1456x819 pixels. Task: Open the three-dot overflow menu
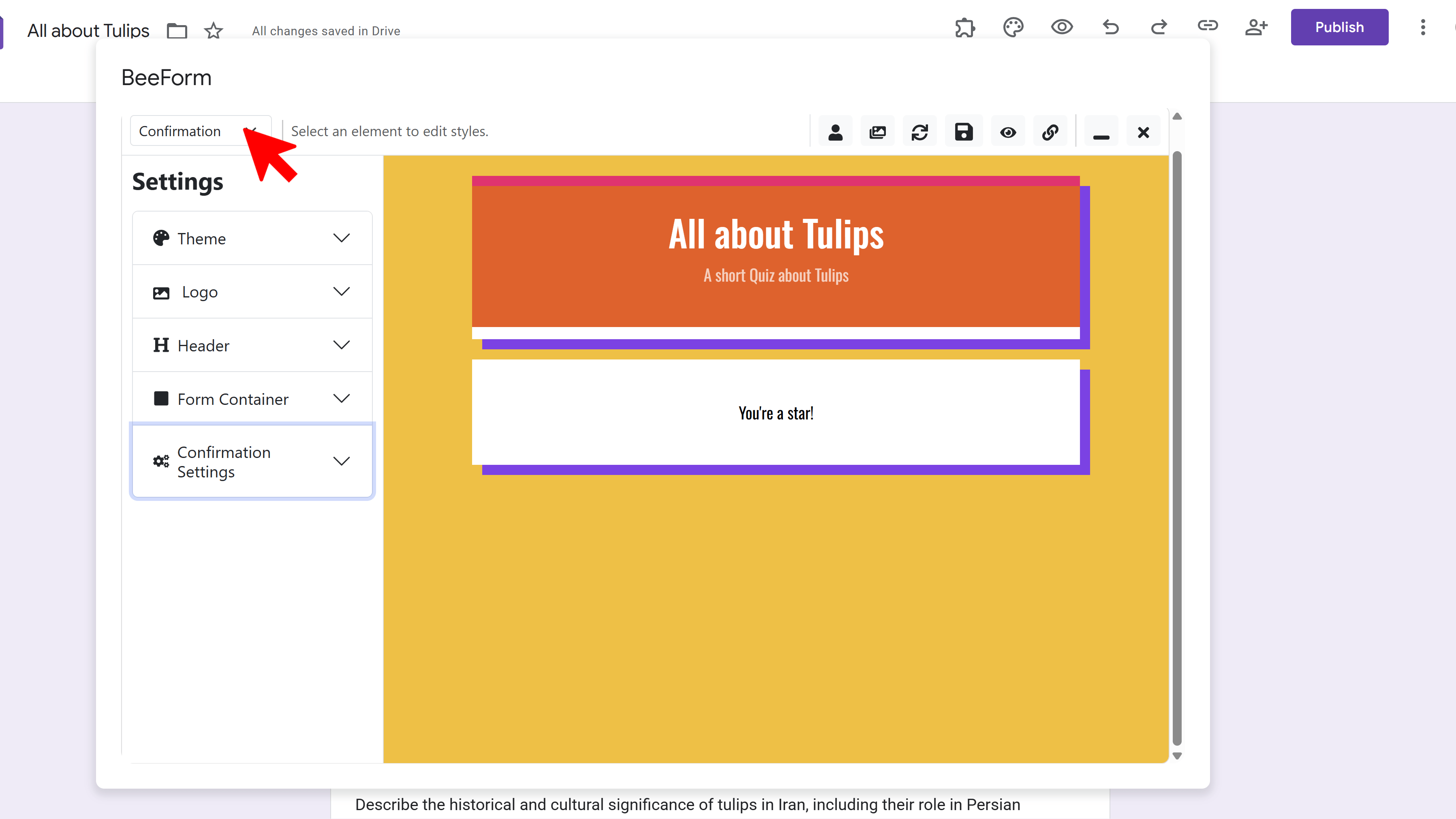(x=1424, y=27)
